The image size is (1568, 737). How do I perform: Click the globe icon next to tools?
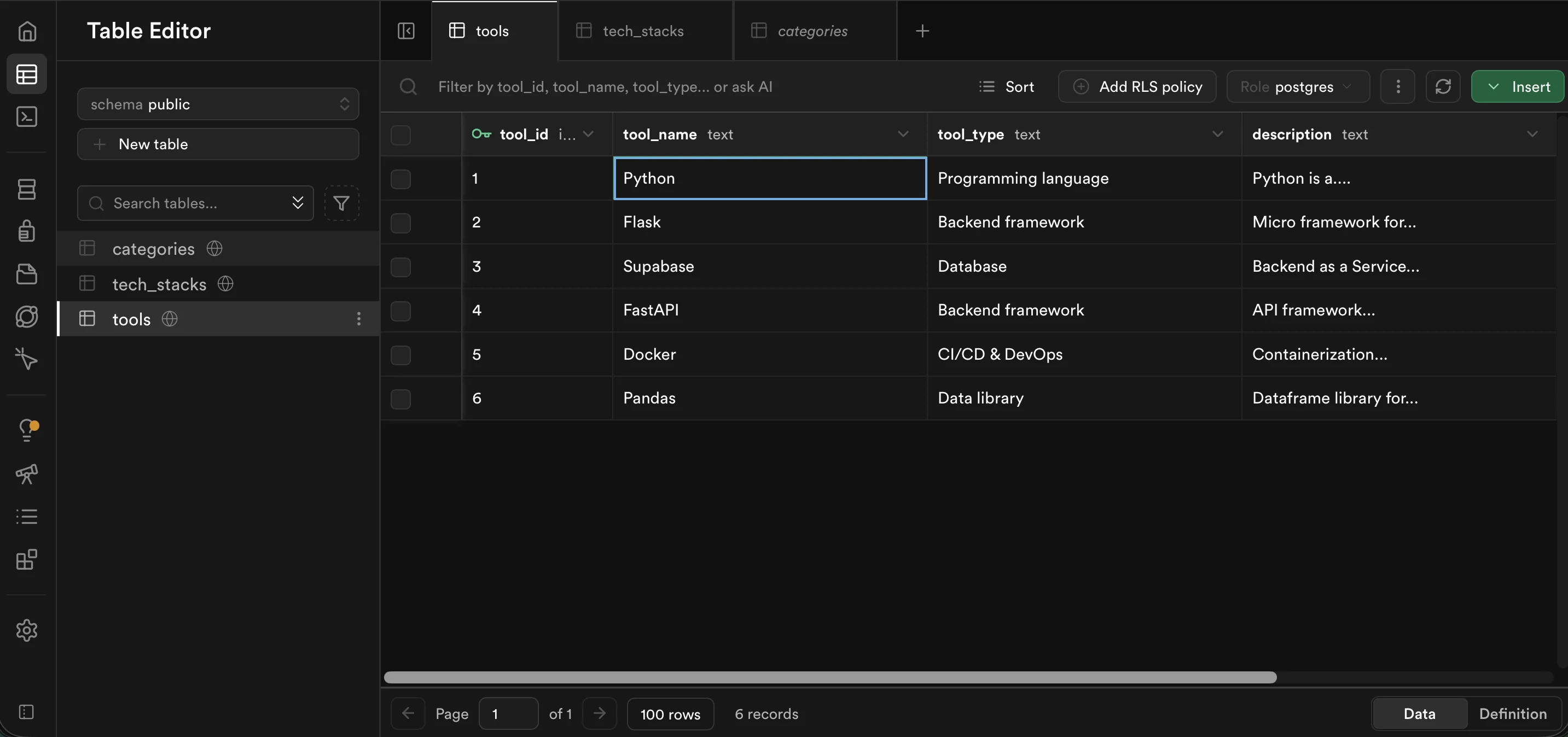[170, 319]
